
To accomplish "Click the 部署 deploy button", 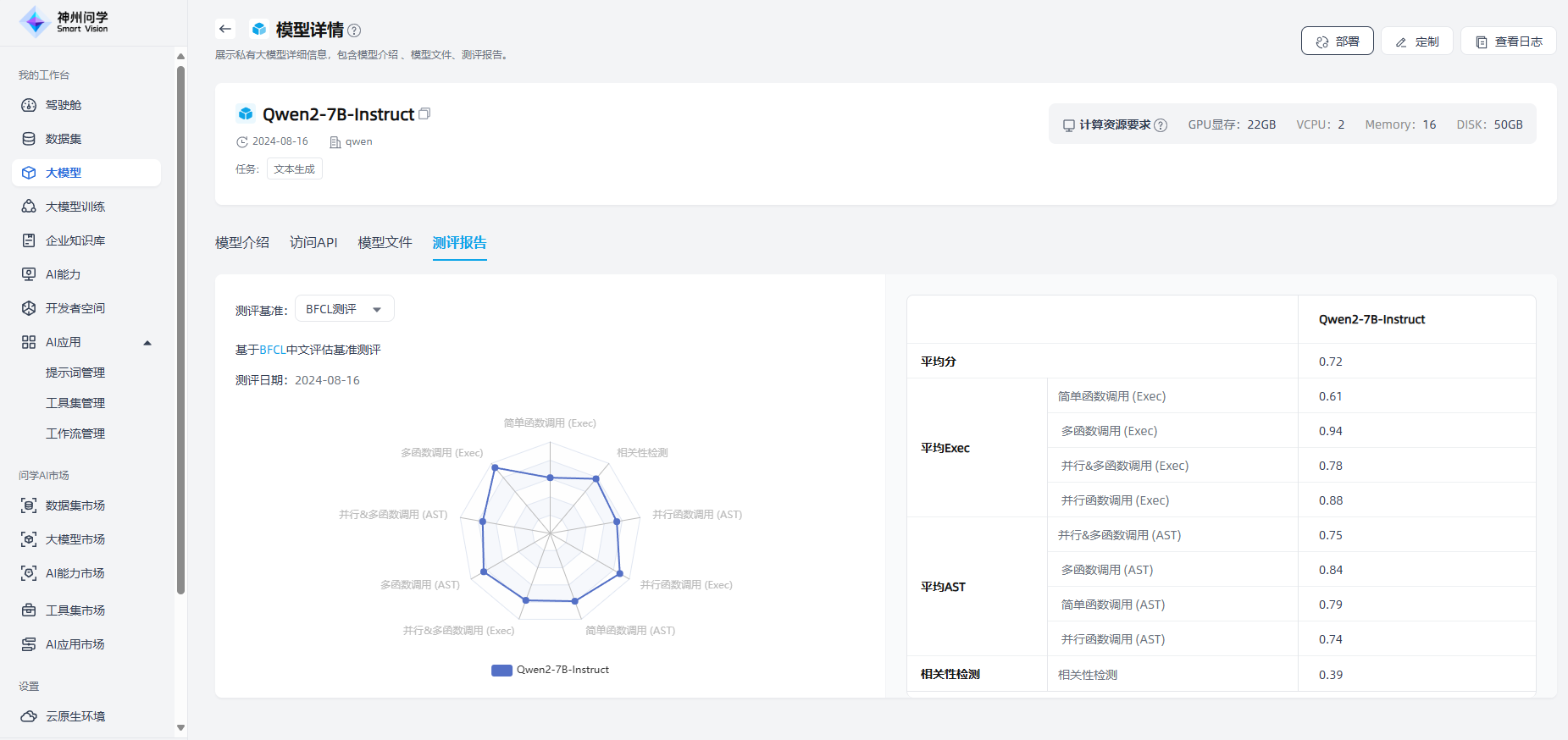I will 1337,41.
